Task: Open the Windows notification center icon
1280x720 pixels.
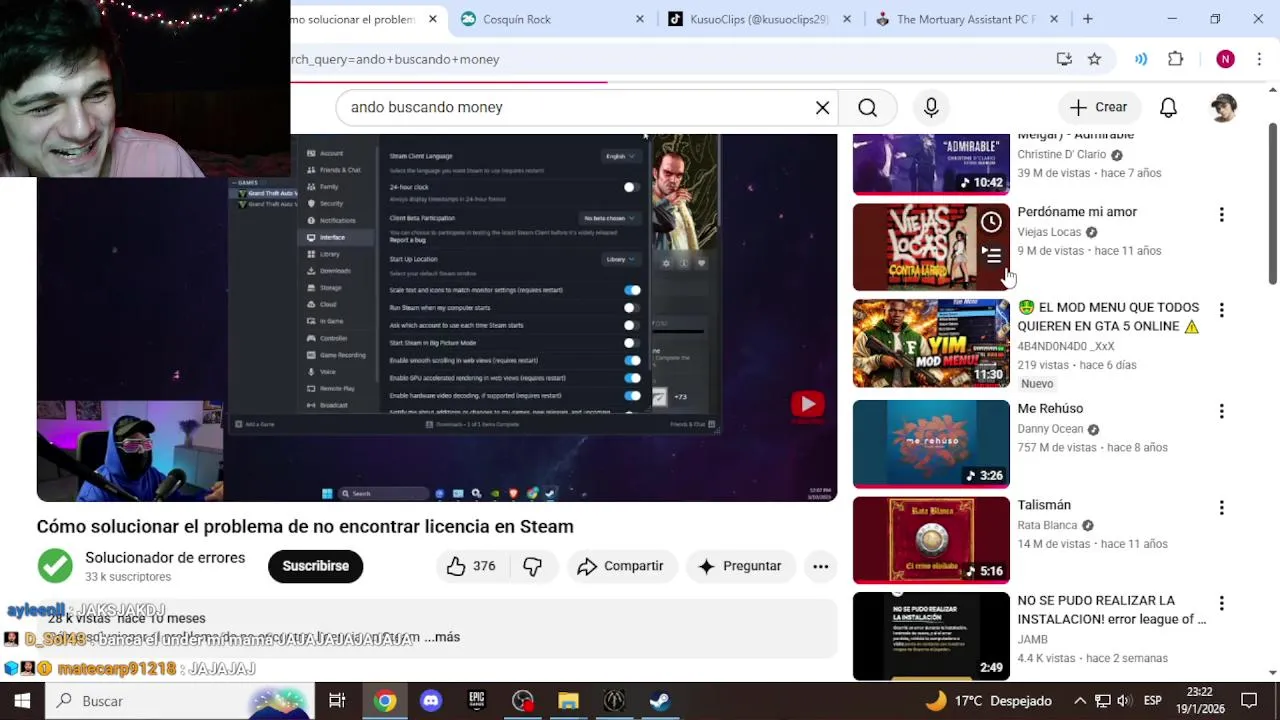Action: (x=1249, y=701)
